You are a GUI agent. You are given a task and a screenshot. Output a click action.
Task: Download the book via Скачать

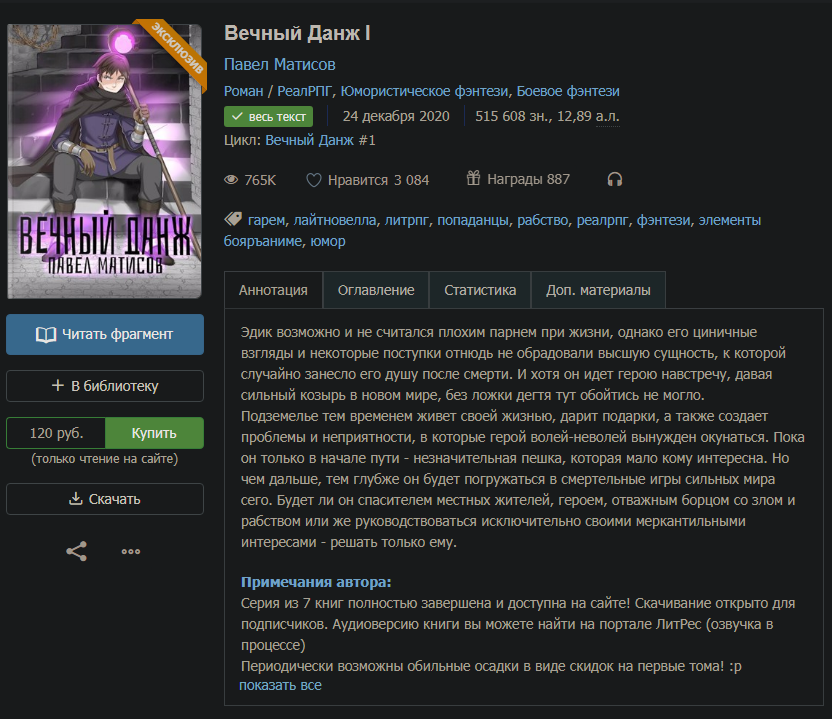click(105, 499)
